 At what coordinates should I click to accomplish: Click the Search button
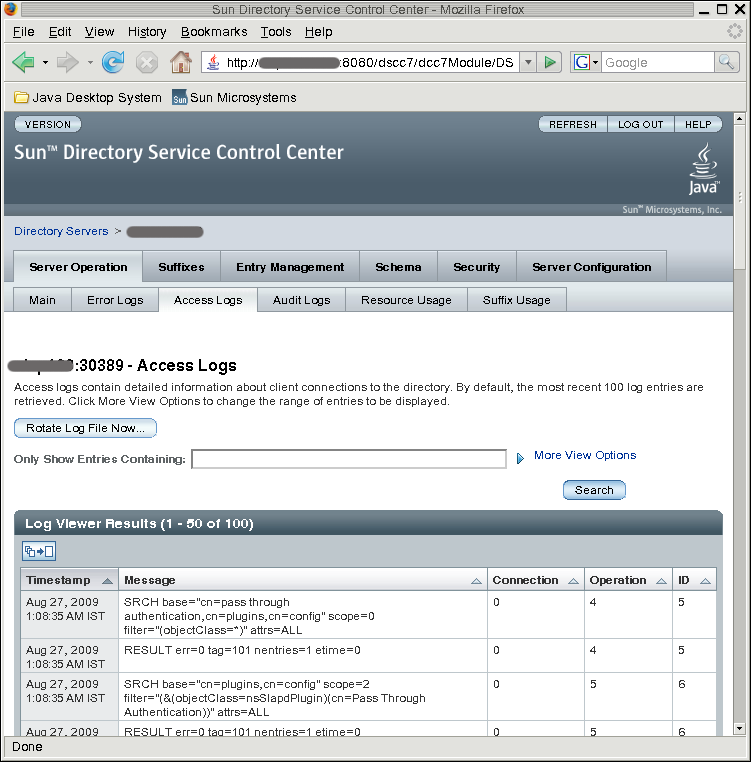click(x=594, y=490)
